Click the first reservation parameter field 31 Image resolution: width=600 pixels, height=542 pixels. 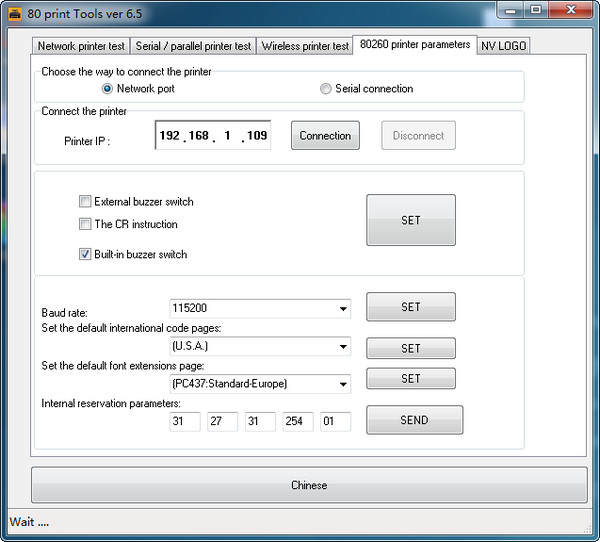pos(185,422)
